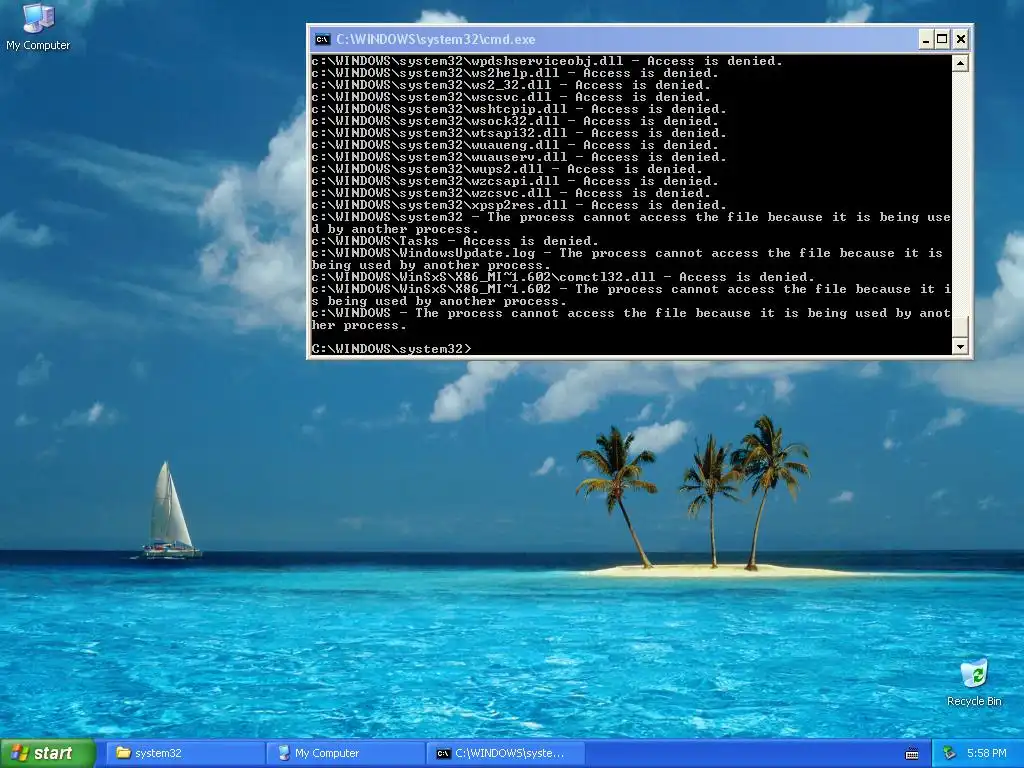Click the wpdshserviceobj.dll access denied line

click(547, 61)
